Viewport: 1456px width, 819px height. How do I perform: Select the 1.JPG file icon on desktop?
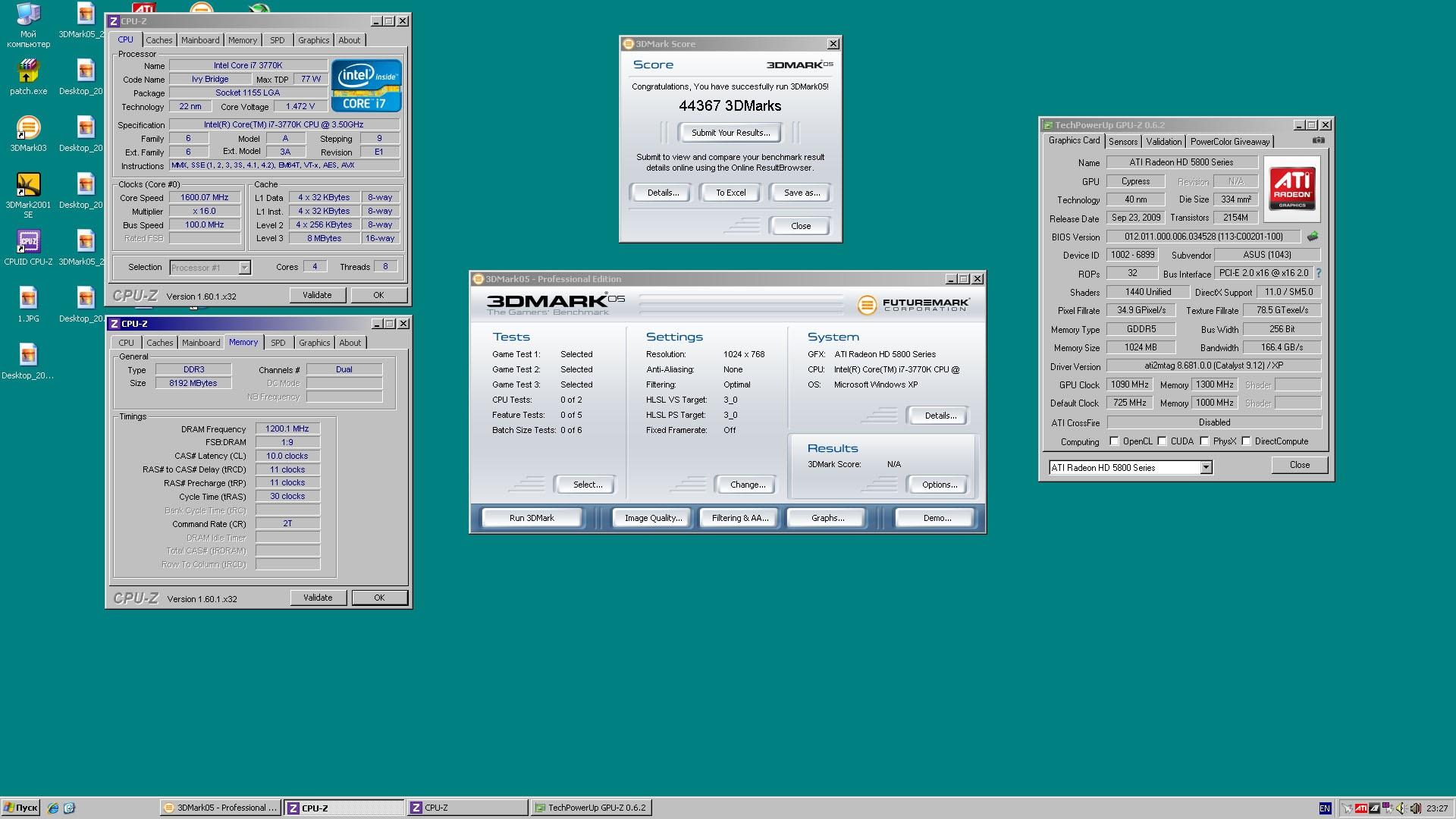28,305
